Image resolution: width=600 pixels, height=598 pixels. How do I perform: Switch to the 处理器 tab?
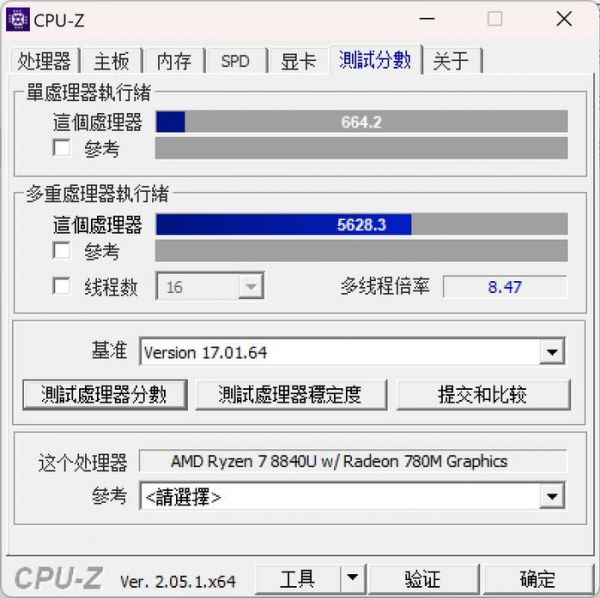(44, 61)
